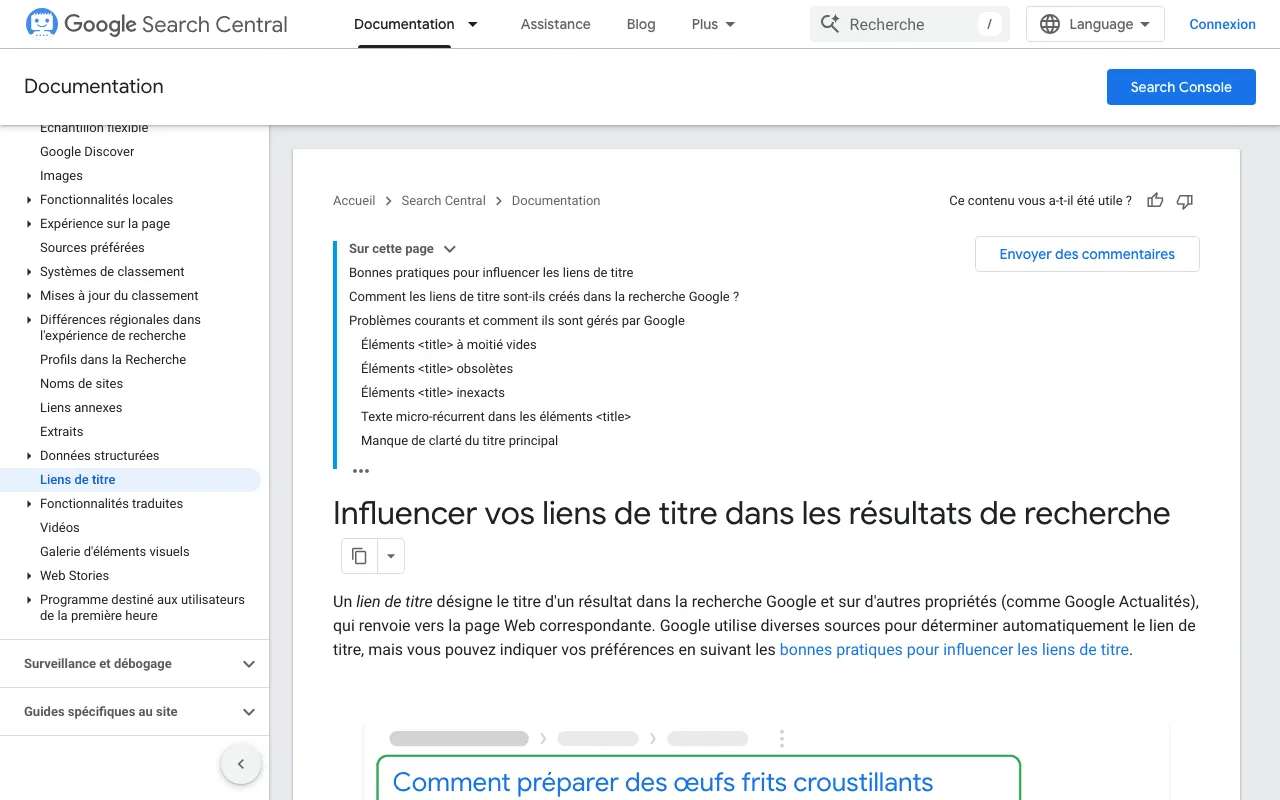Open the Plus menu dropdown

714,24
